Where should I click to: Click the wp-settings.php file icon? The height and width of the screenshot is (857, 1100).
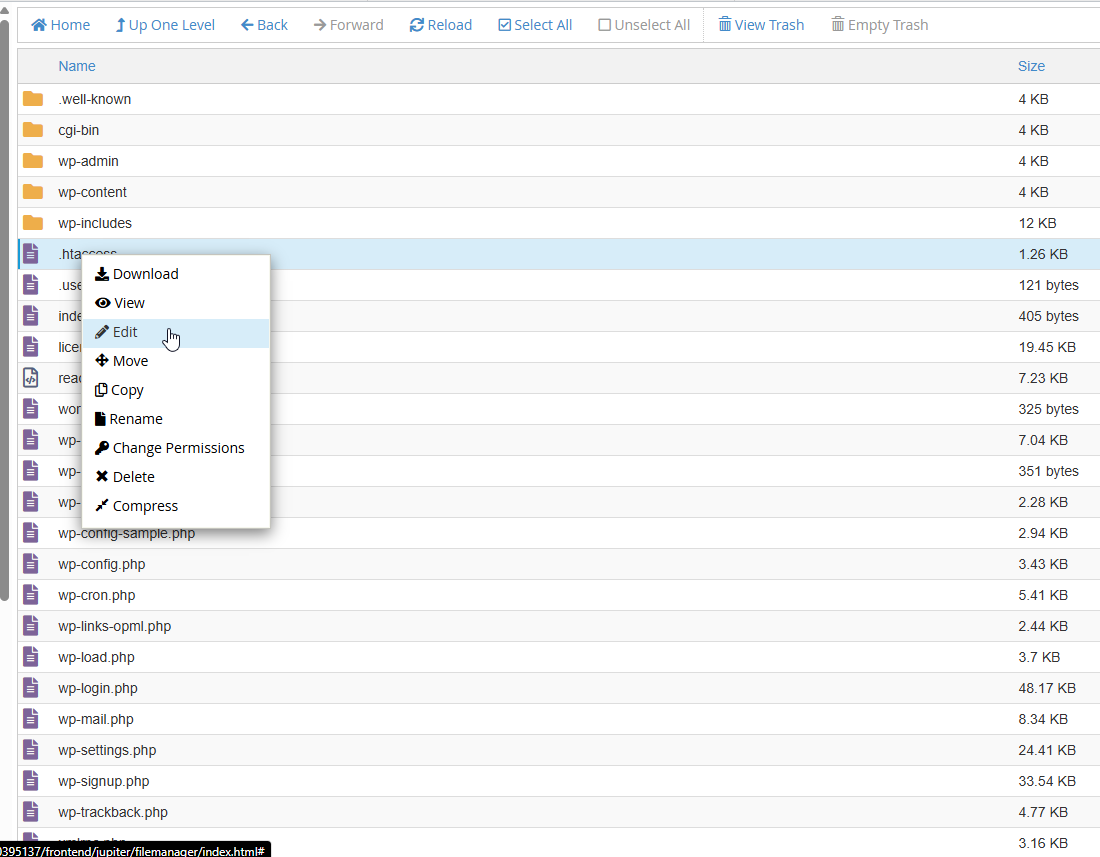click(x=31, y=750)
